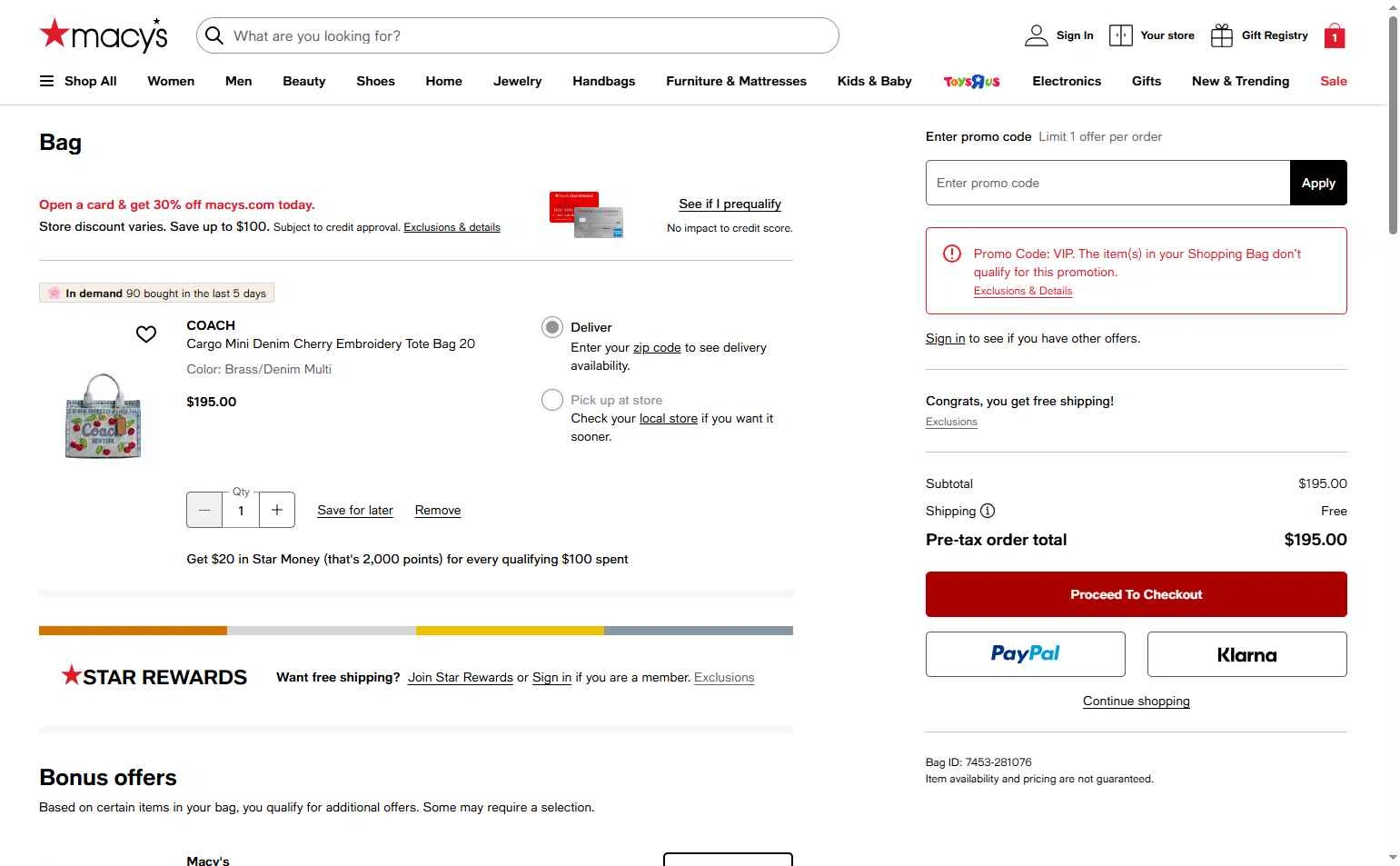The width and height of the screenshot is (1400, 866).
Task: Remove the Coach tote from bag
Action: [438, 510]
